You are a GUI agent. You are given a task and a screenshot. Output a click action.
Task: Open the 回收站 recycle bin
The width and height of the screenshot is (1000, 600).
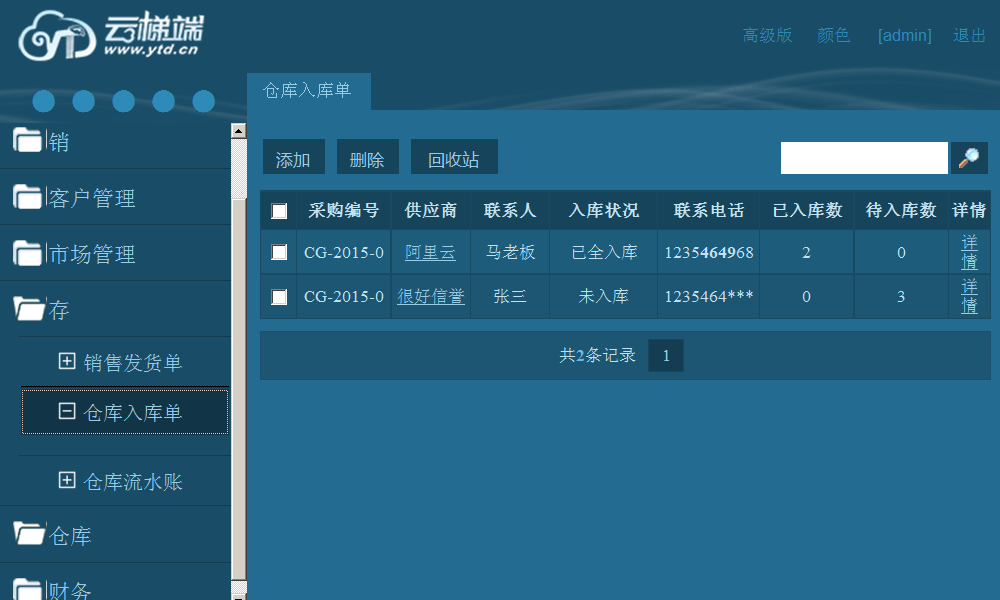tap(453, 157)
